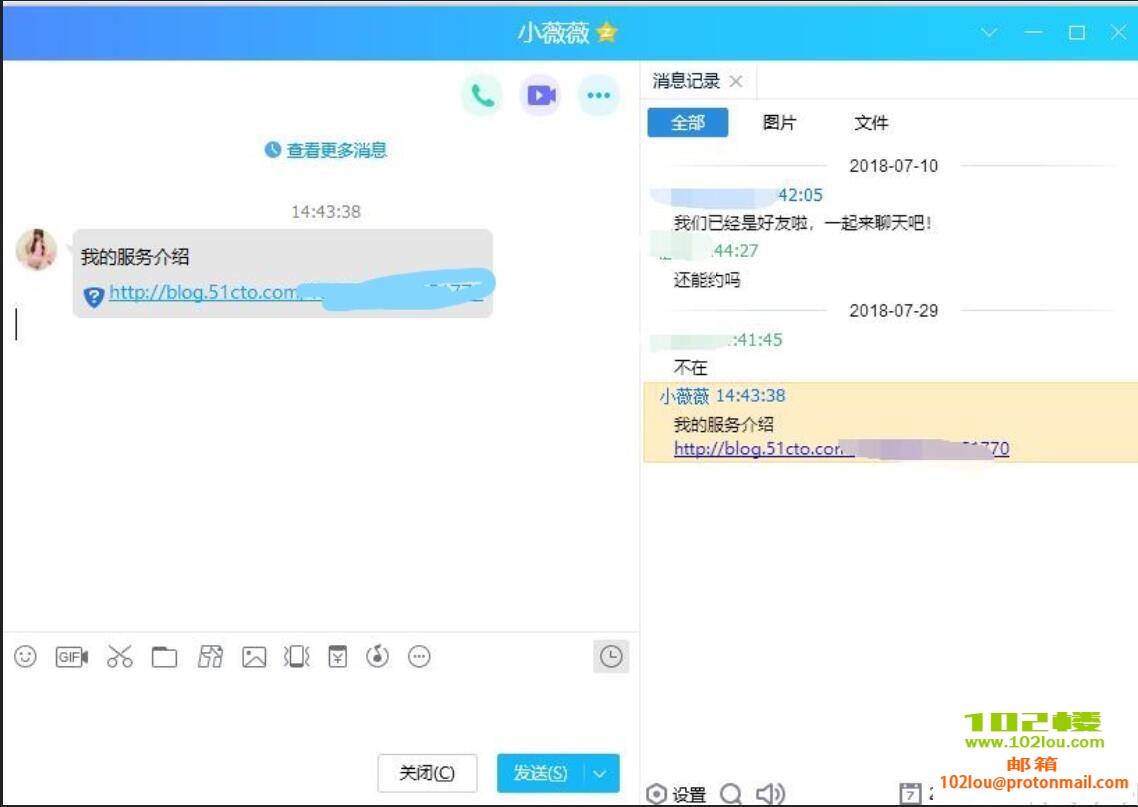Viewport: 1138px width, 807px height.
Task: Start a voice call with 小薇薇
Action: pyautogui.click(x=482, y=95)
